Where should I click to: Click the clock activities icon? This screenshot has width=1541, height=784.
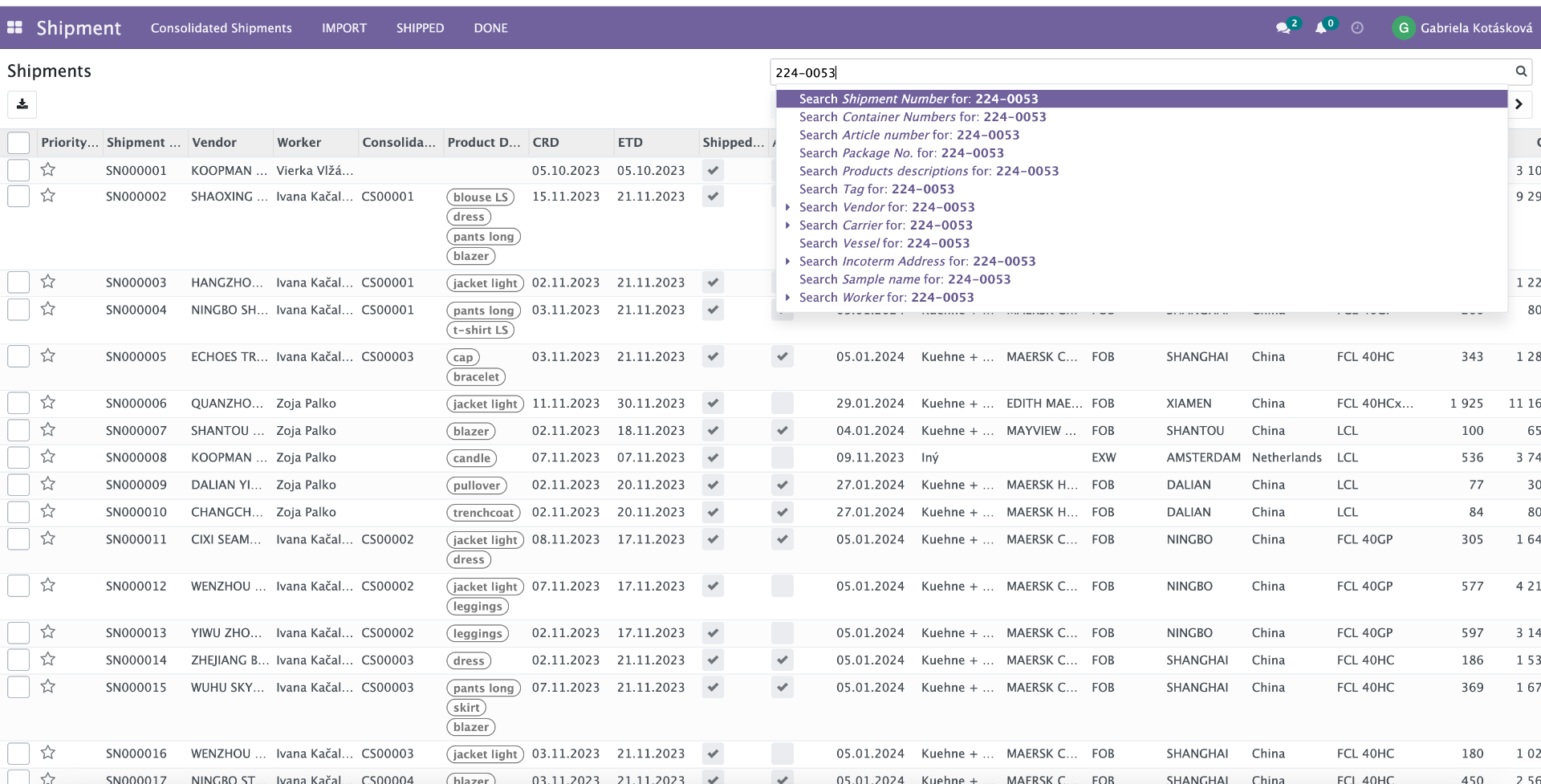(1357, 28)
